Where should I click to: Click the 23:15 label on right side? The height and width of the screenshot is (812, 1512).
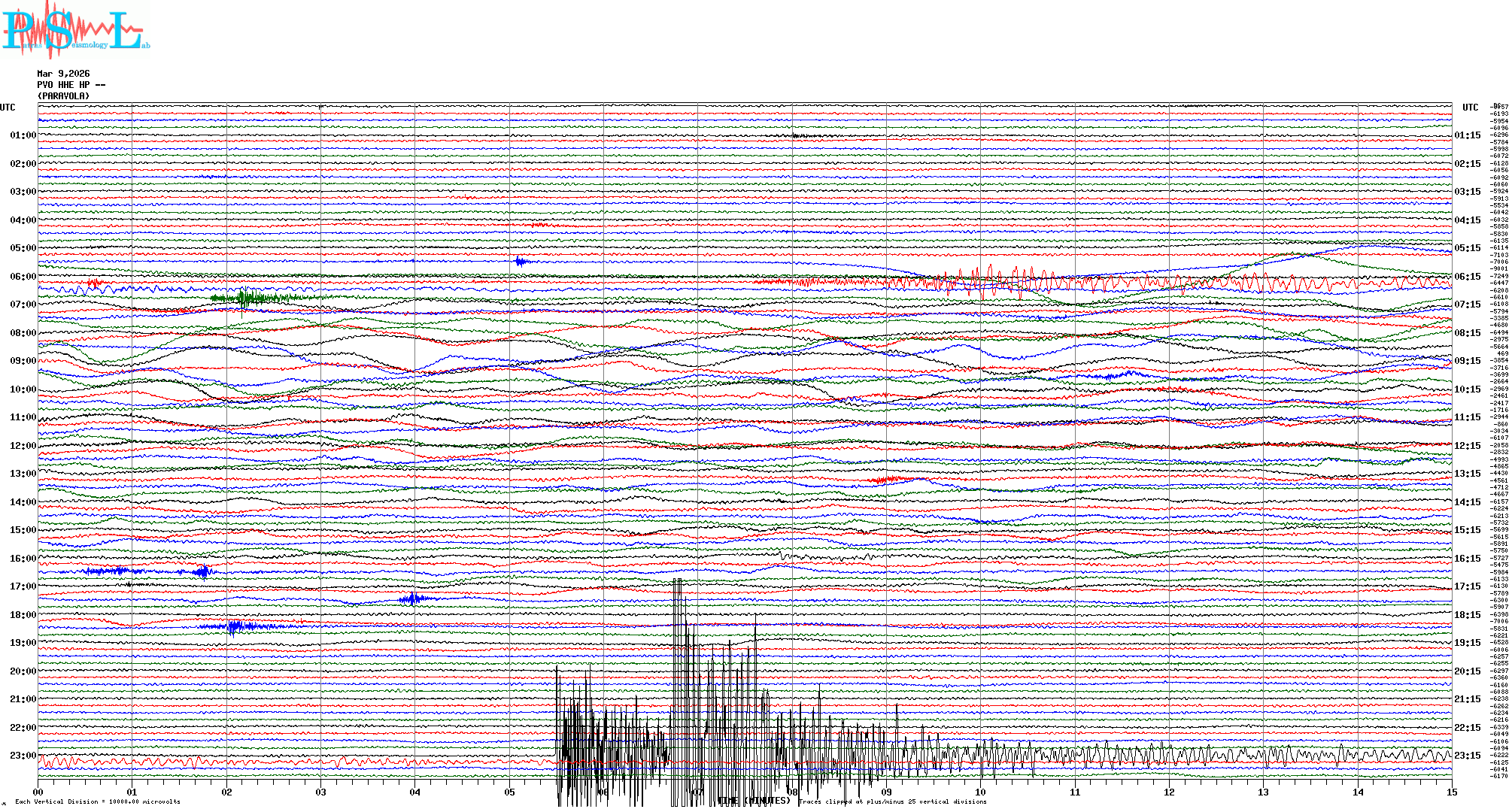pyautogui.click(x=1467, y=756)
